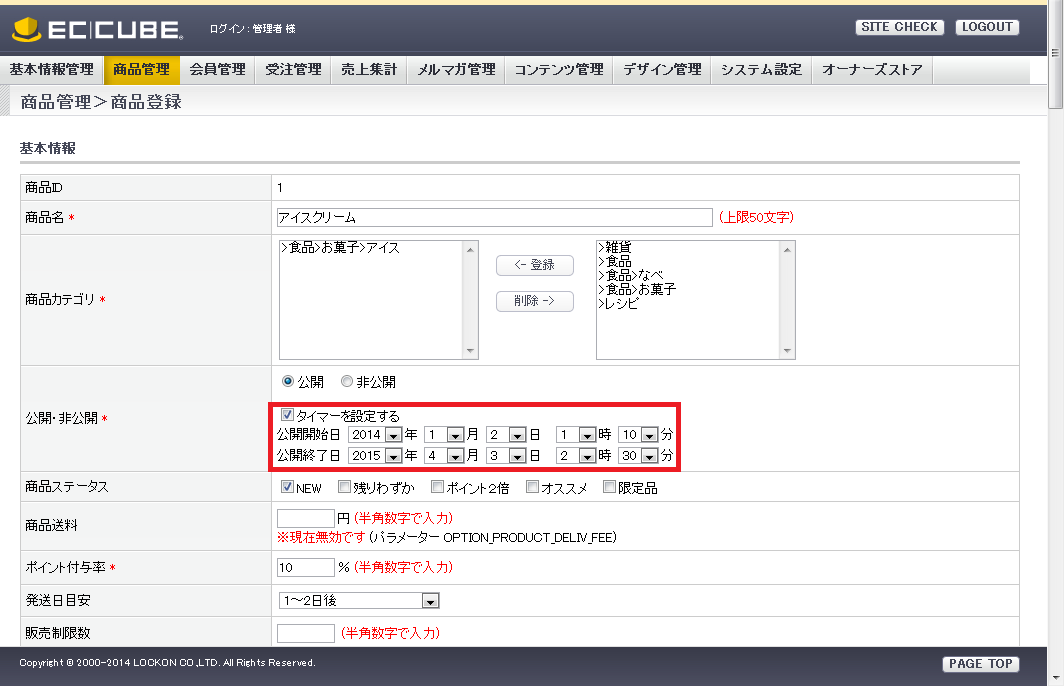
Task: Open the 商品管理 menu
Action: click(141, 69)
